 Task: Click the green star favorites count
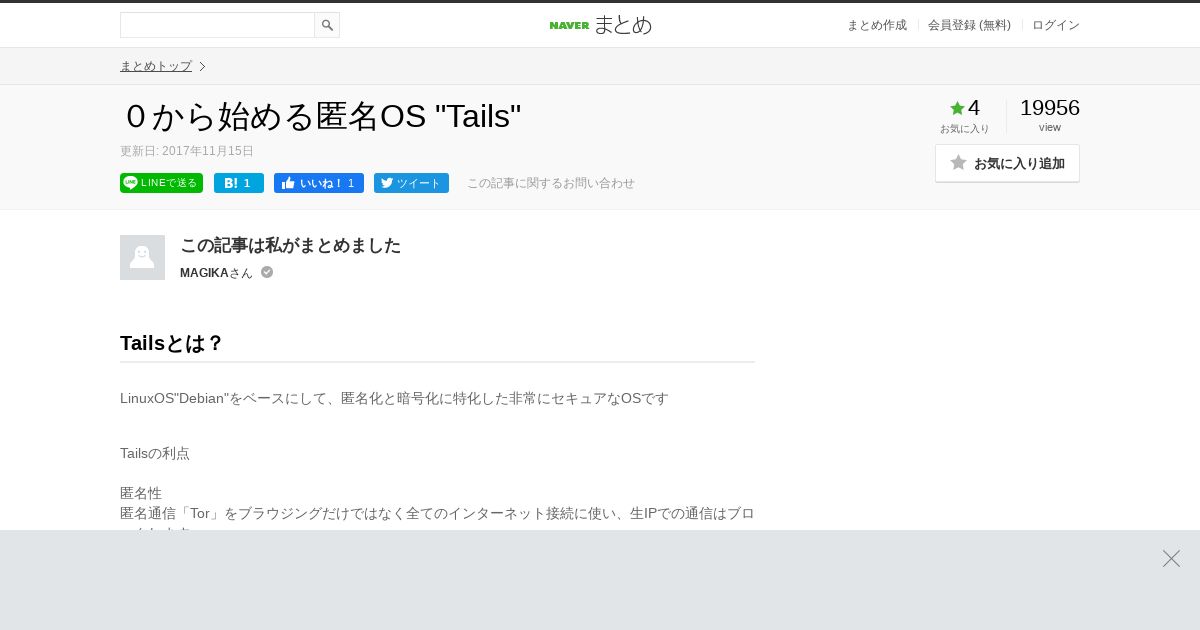pos(965,108)
